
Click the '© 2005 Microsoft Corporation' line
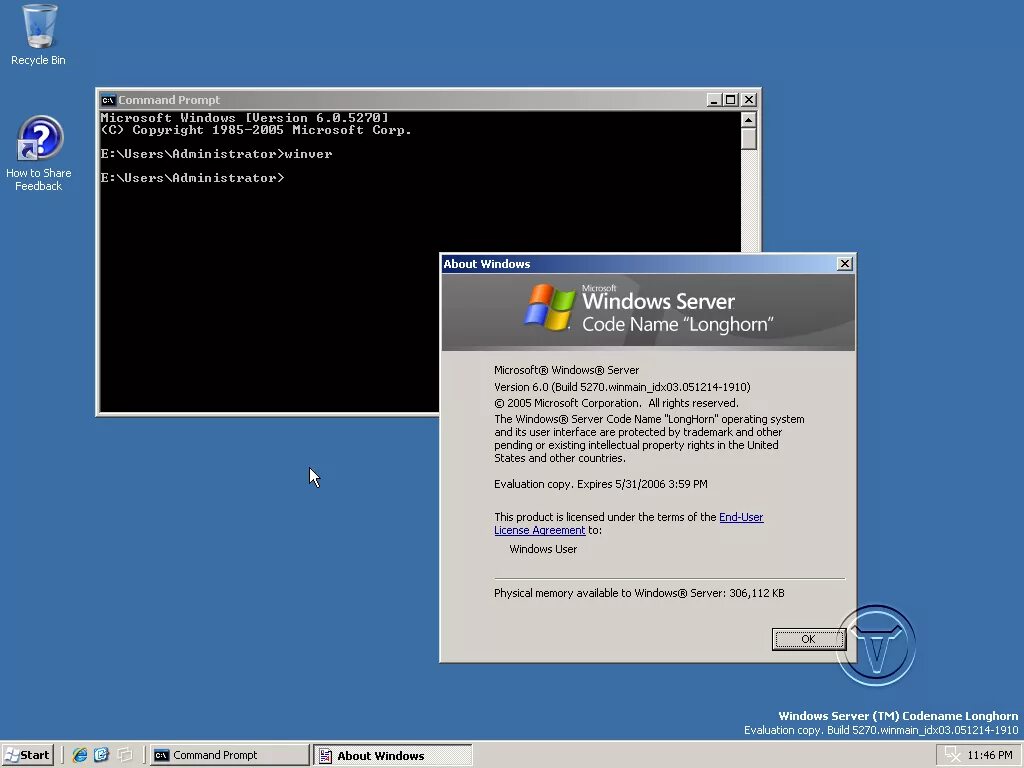616,403
